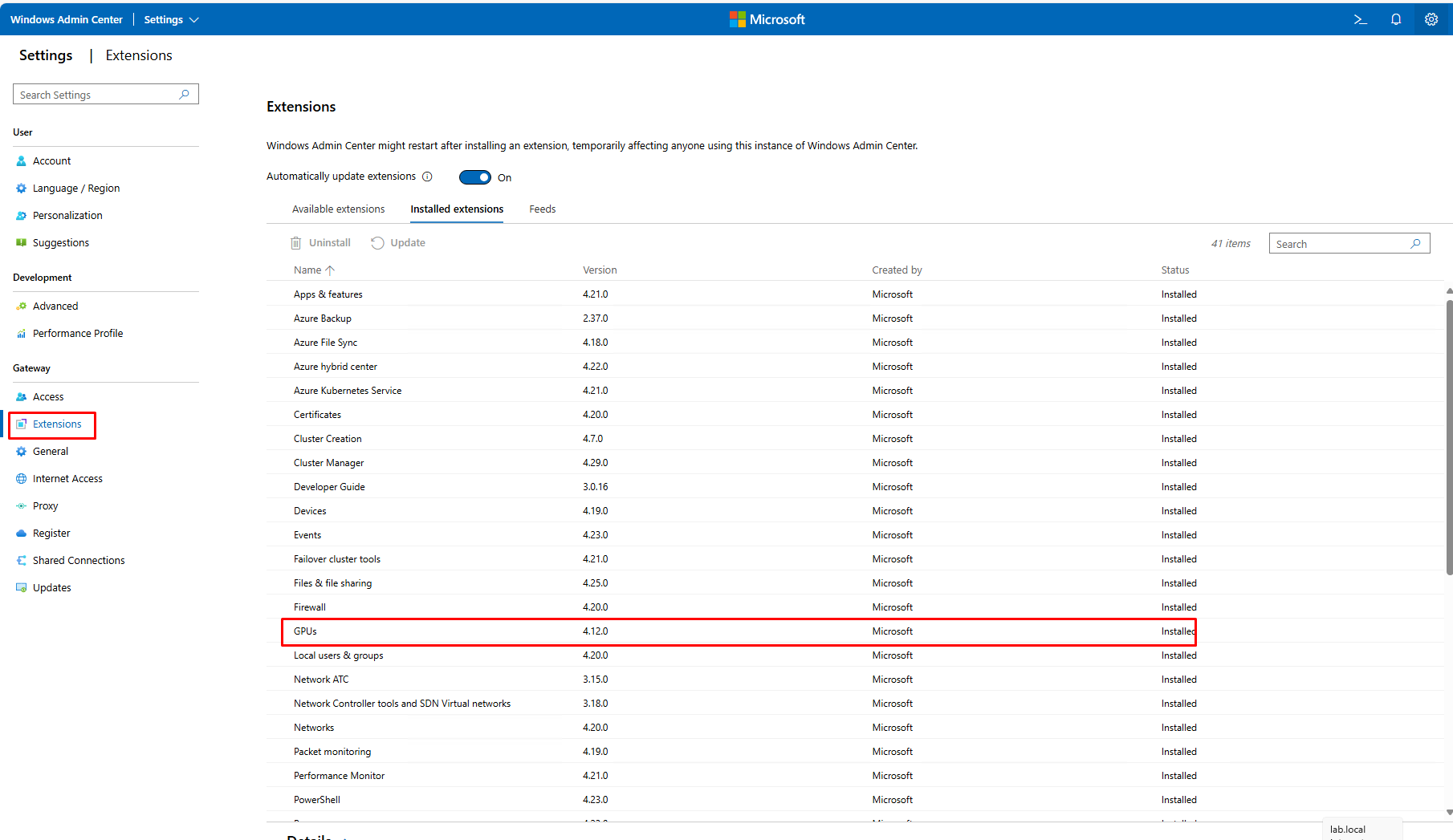Click Advanced icon under Development

coord(22,306)
